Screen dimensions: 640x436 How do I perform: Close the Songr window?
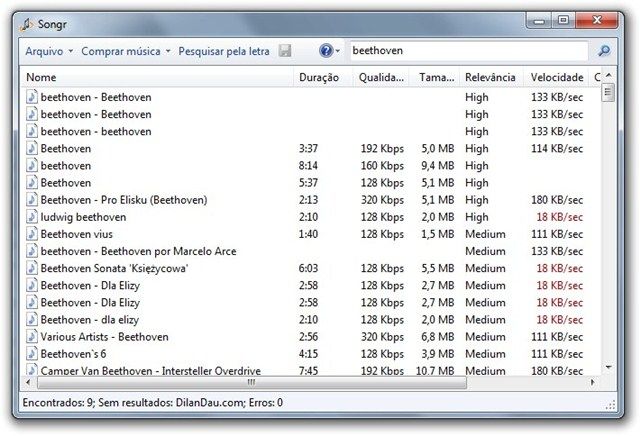(597, 20)
